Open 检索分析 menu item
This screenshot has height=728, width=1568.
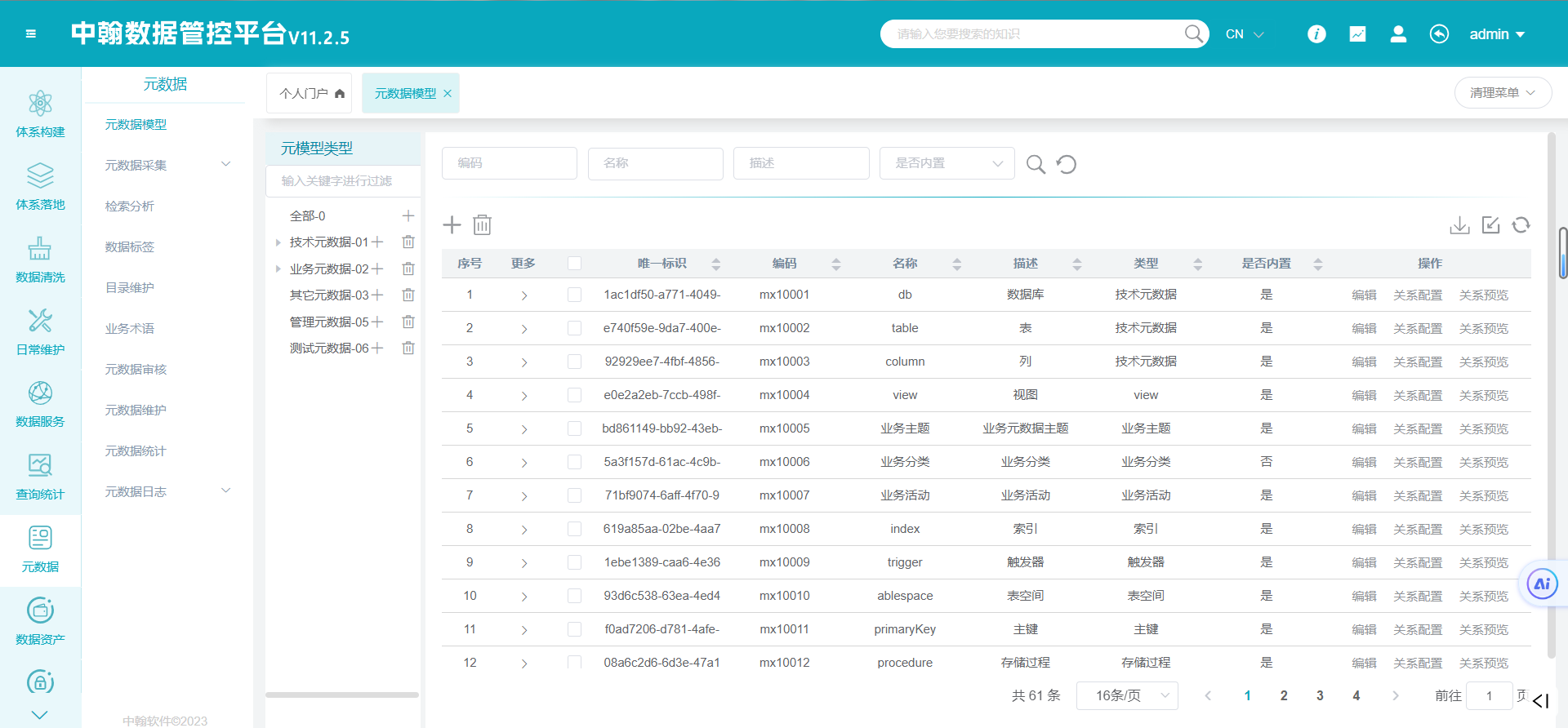129,206
